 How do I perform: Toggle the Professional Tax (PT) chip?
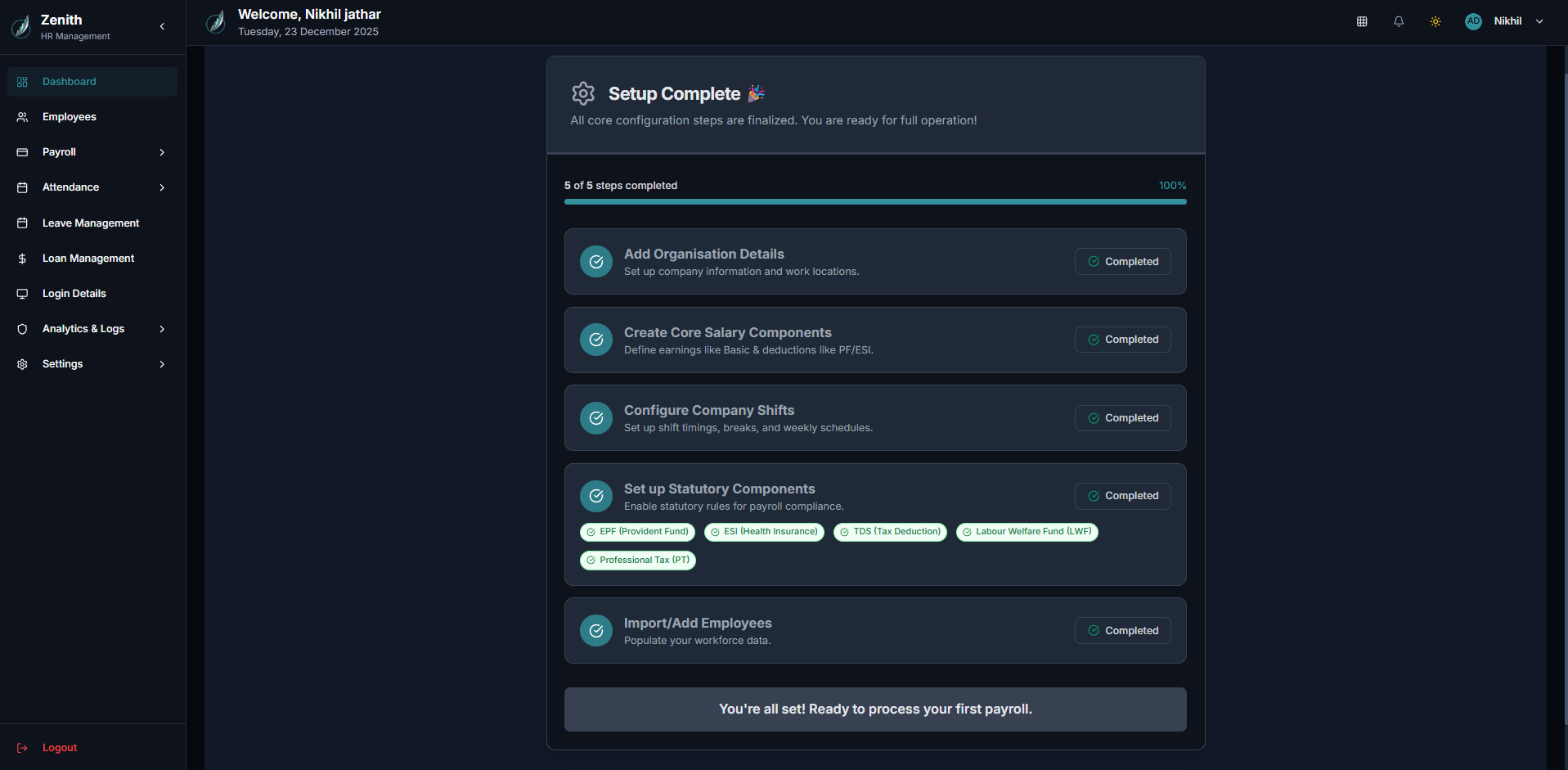637,561
